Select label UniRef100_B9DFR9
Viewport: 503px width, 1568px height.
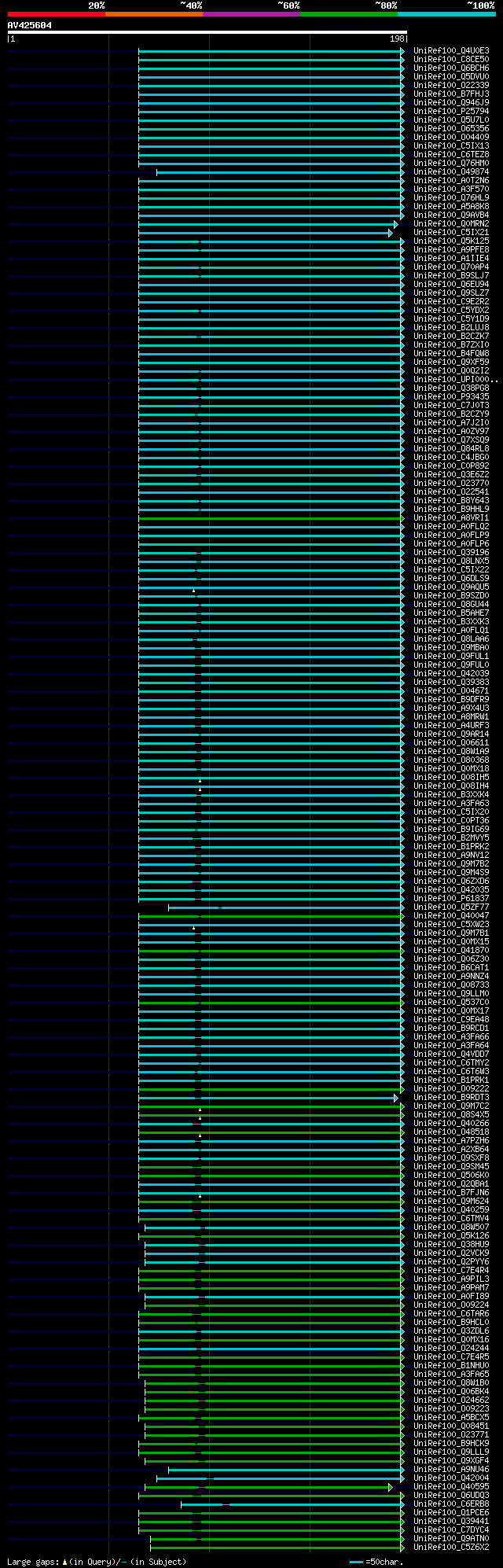451,700
